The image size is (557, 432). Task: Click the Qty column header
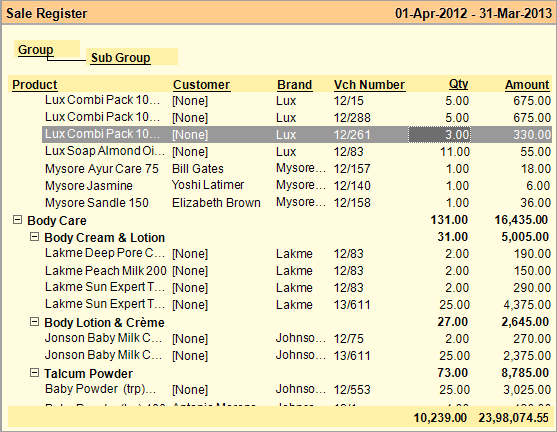coord(458,84)
